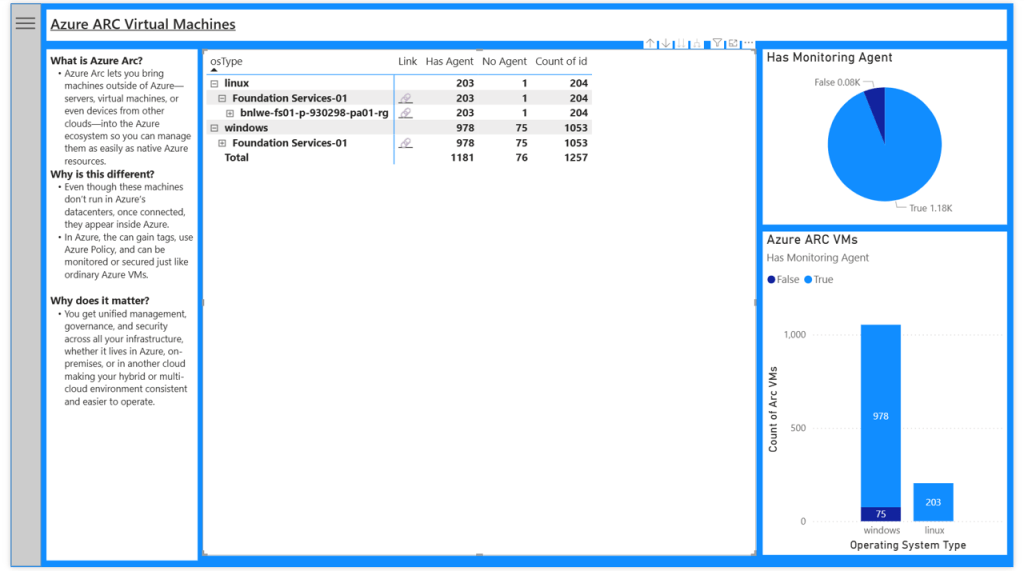
Task: Click the drill down arrow icon
Action: pos(666,44)
